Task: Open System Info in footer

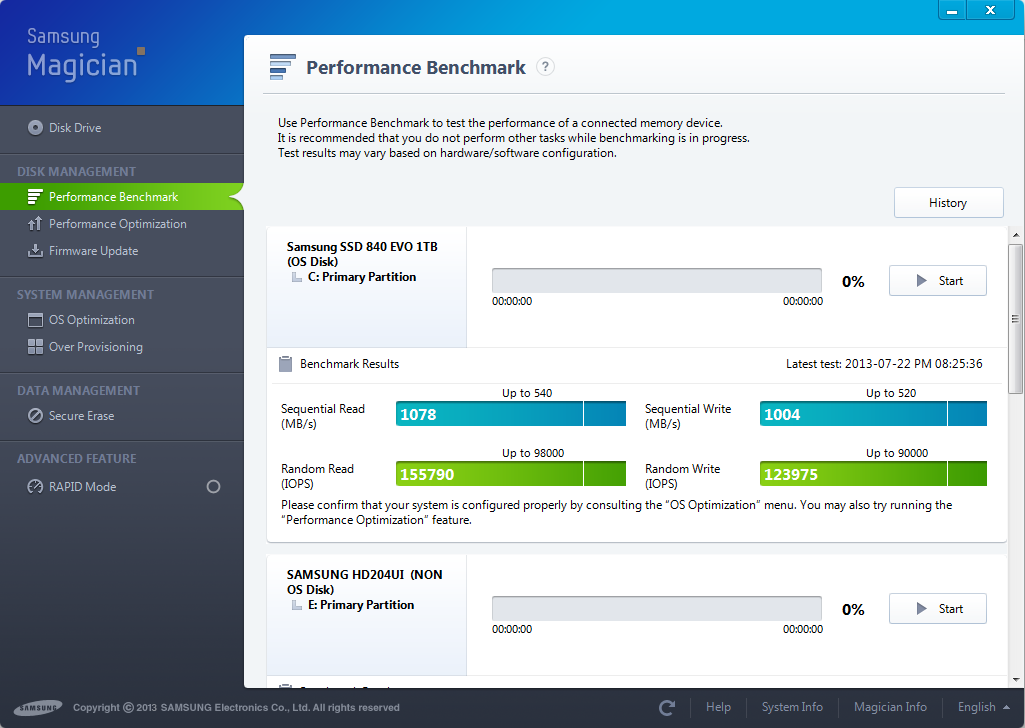Action: [x=792, y=707]
